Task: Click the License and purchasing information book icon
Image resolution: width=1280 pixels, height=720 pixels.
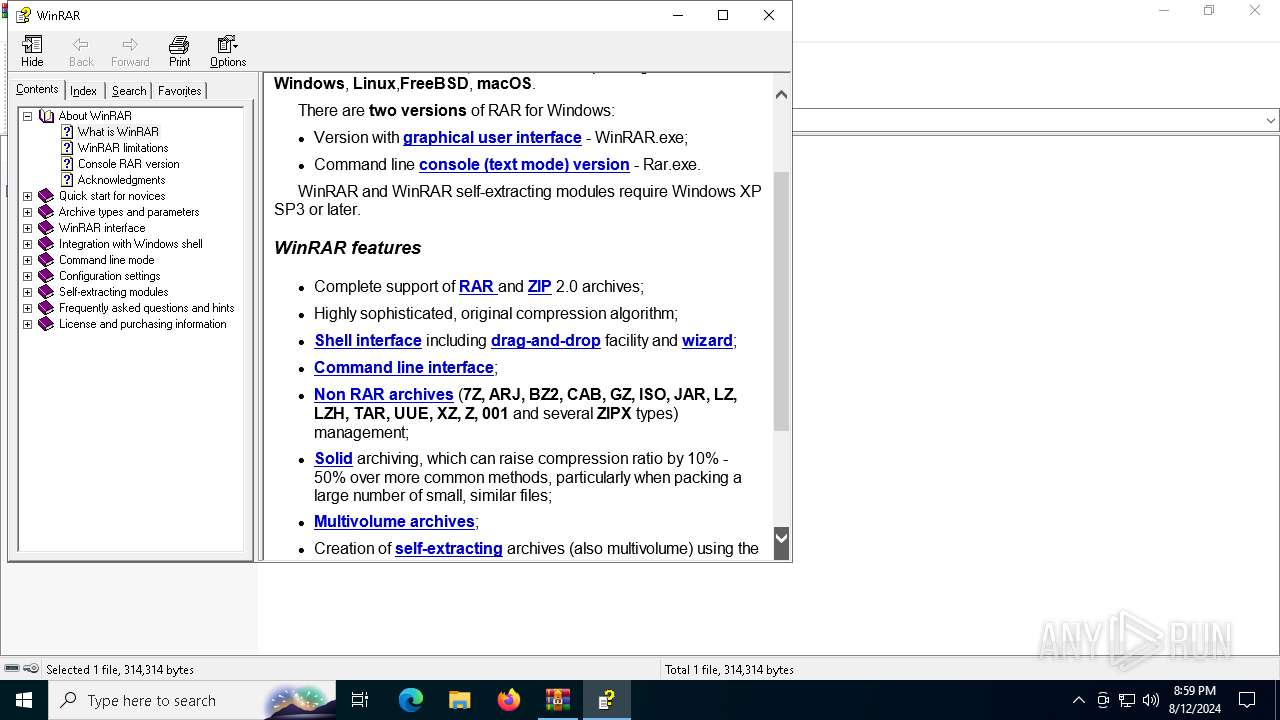Action: (x=46, y=324)
